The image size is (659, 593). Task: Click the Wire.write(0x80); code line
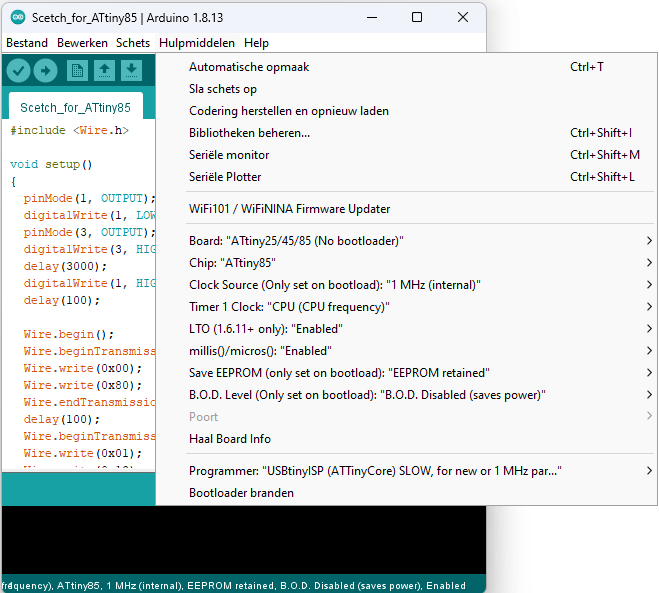click(83, 385)
